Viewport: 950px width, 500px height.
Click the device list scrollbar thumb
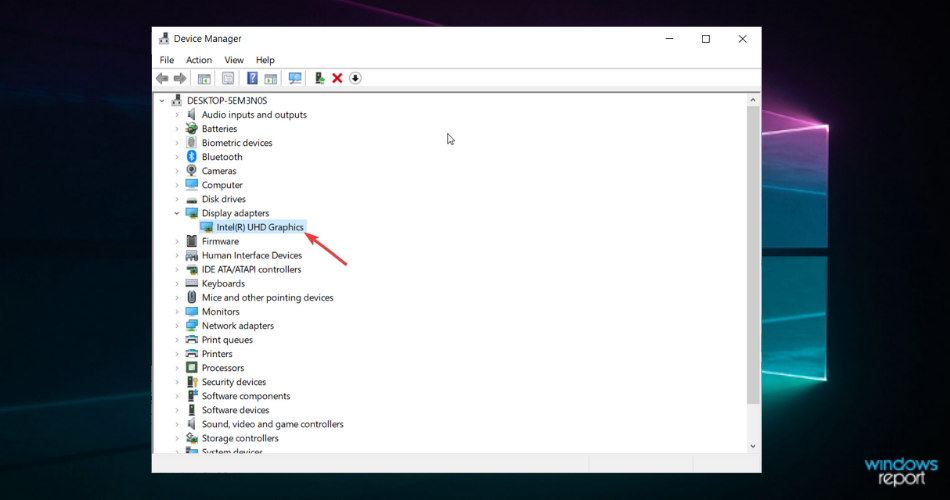pos(752,255)
